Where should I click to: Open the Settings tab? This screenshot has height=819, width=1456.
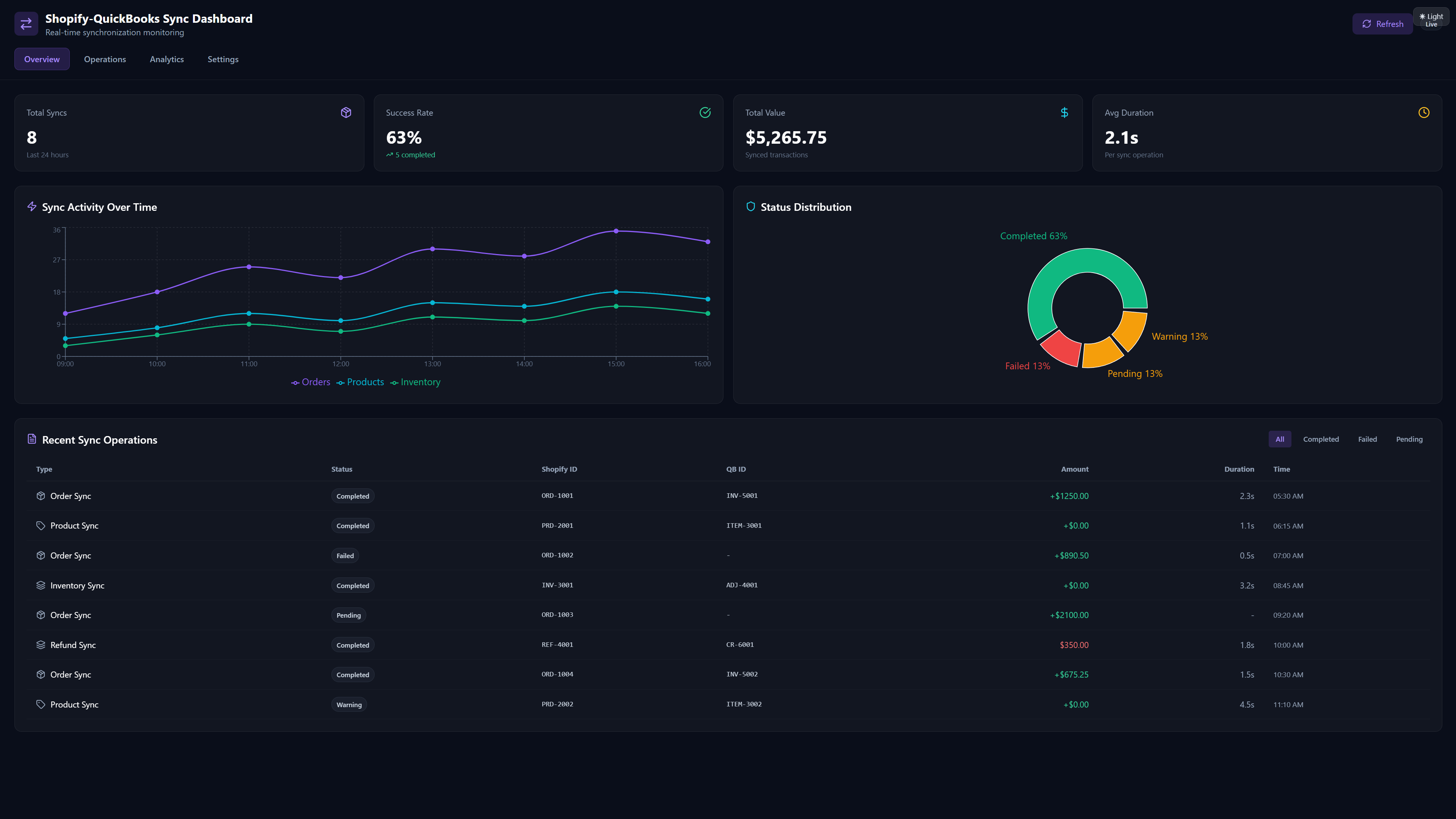pyautogui.click(x=223, y=59)
